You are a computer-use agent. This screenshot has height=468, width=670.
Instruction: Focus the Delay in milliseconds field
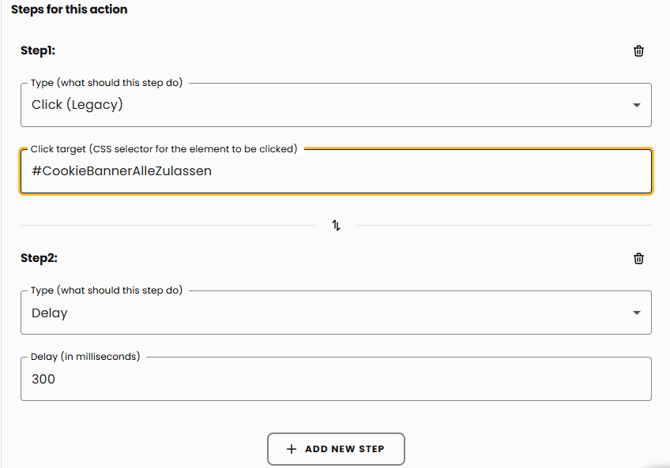[336, 379]
